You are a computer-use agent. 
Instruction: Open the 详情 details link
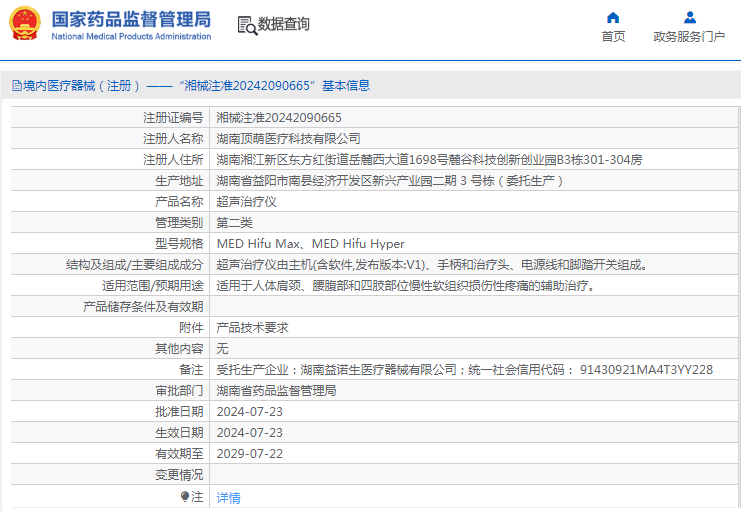point(229,497)
